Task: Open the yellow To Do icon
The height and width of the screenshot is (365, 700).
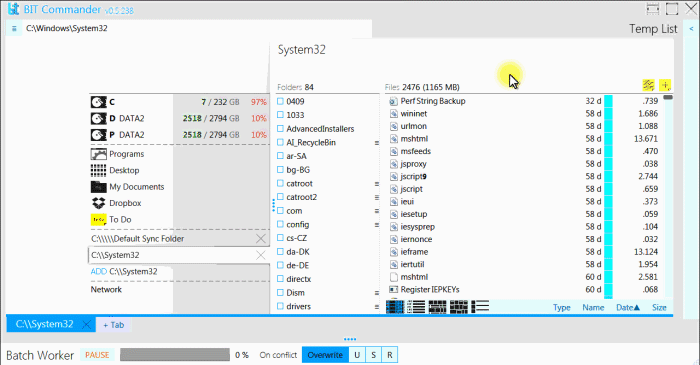Action: 98,220
